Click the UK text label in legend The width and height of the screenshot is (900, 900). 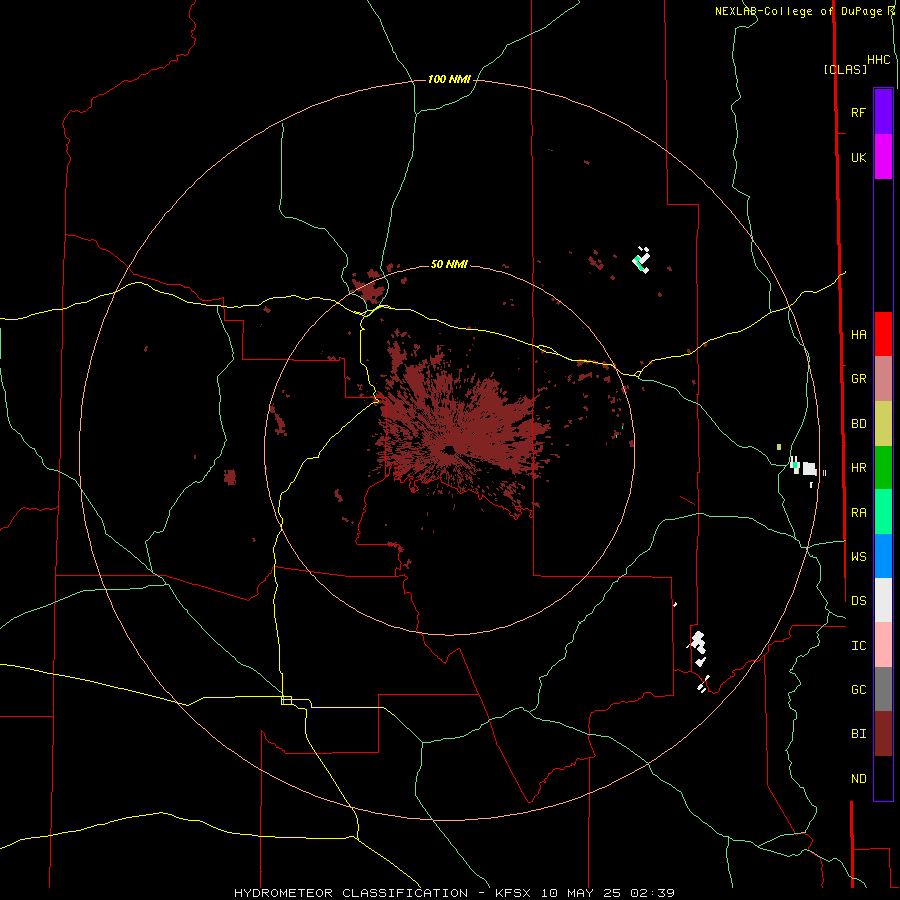point(858,158)
